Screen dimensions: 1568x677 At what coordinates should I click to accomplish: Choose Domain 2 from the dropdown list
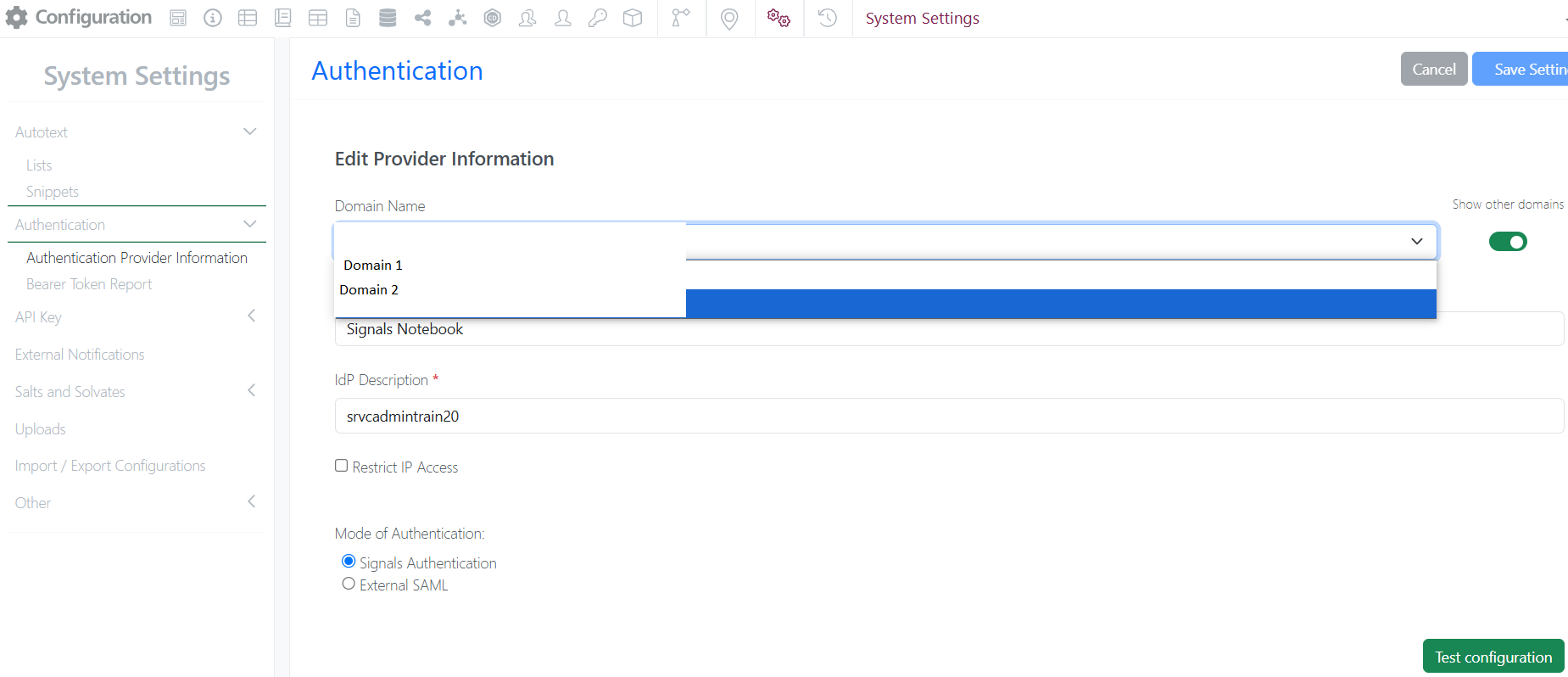click(370, 290)
